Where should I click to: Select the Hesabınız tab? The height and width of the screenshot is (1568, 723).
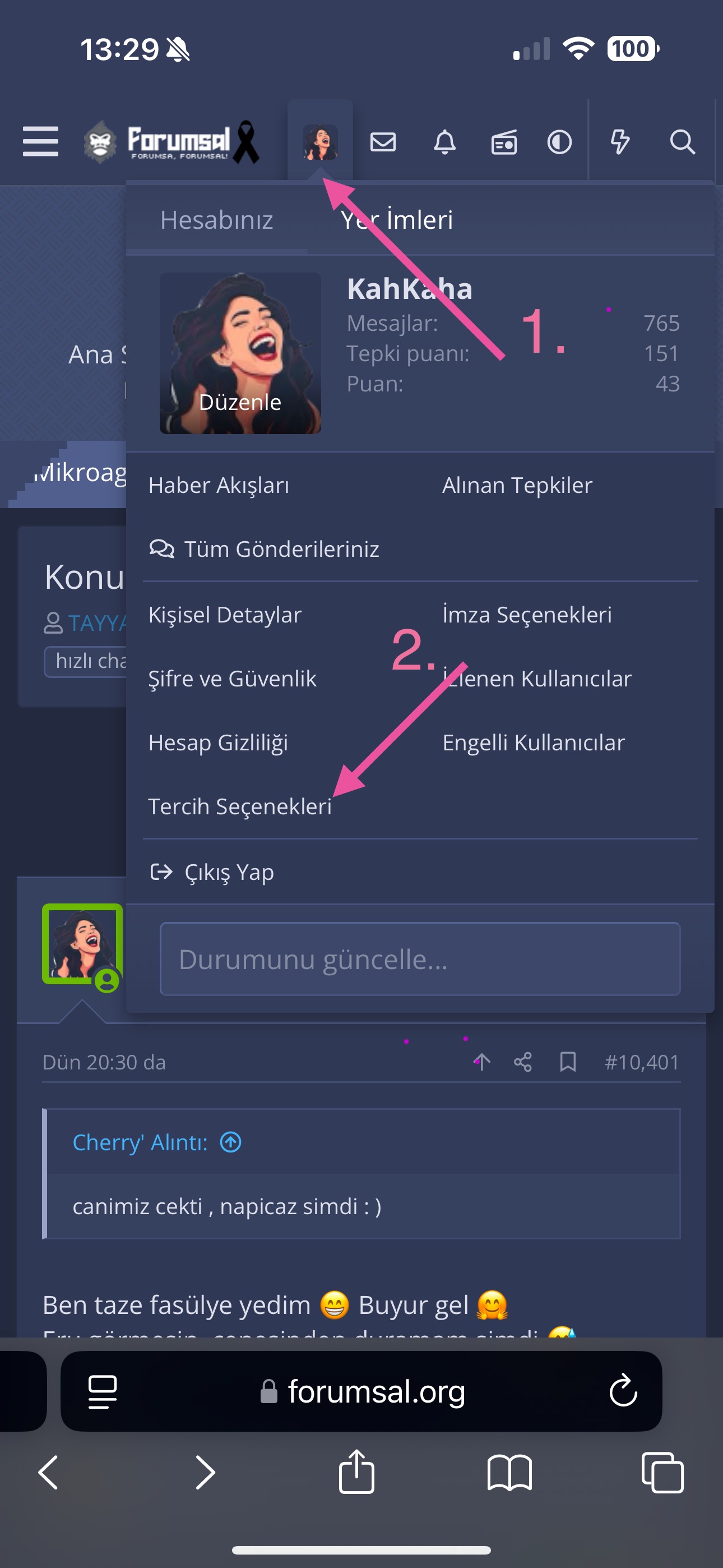pyautogui.click(x=217, y=220)
